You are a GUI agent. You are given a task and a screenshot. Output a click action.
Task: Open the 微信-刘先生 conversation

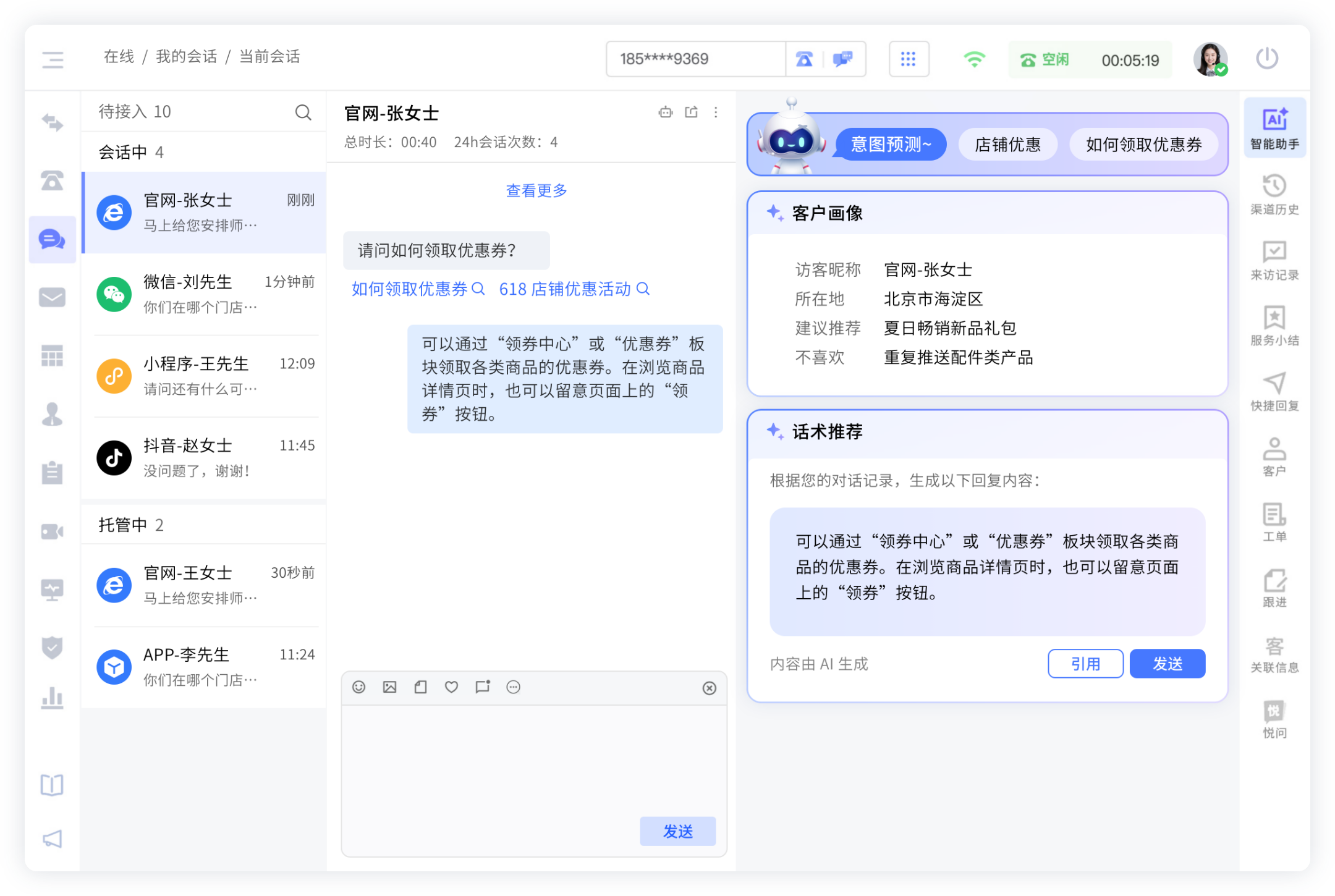204,294
